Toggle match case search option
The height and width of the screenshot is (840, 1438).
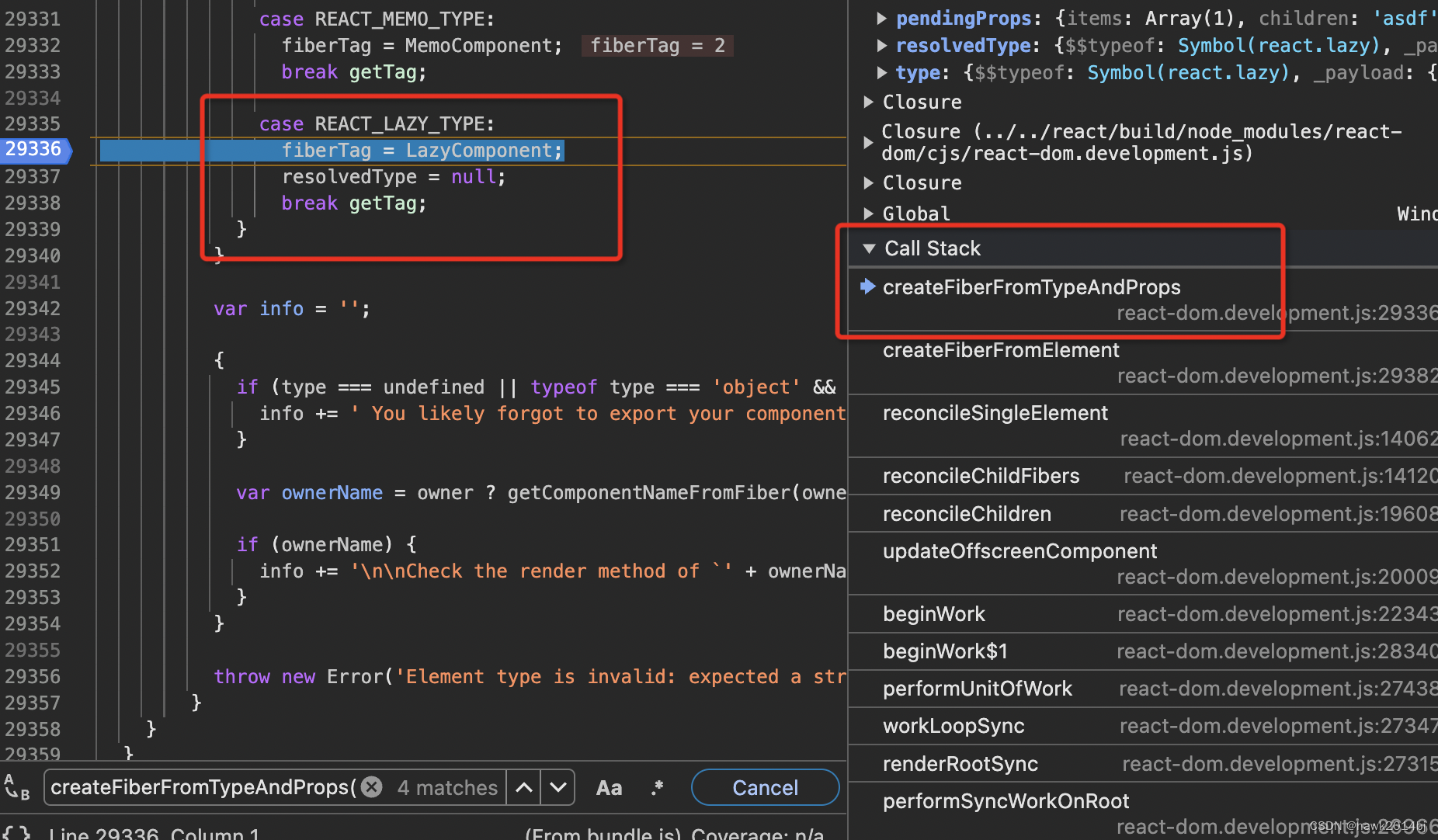click(x=609, y=788)
